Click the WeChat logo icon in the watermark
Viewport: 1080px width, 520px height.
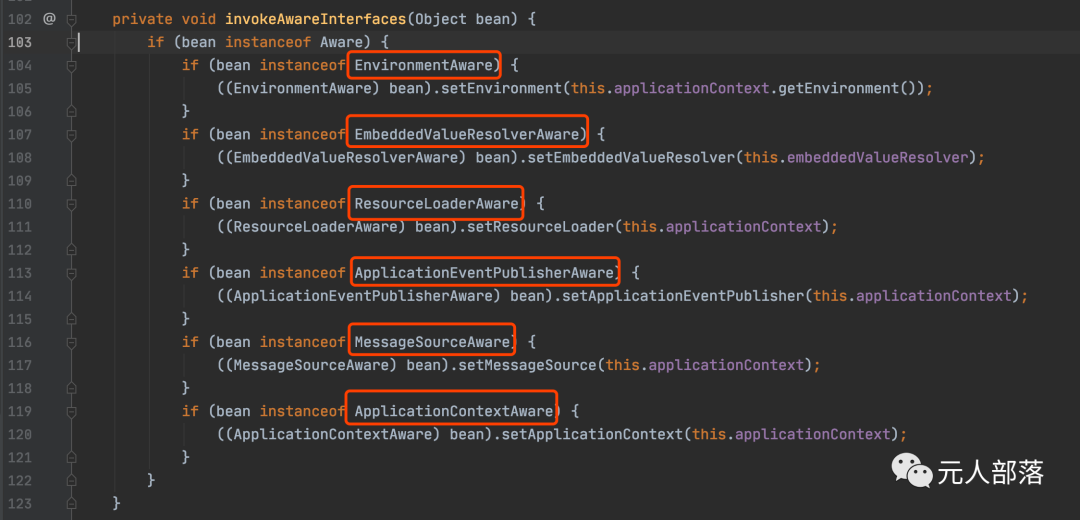click(912, 471)
